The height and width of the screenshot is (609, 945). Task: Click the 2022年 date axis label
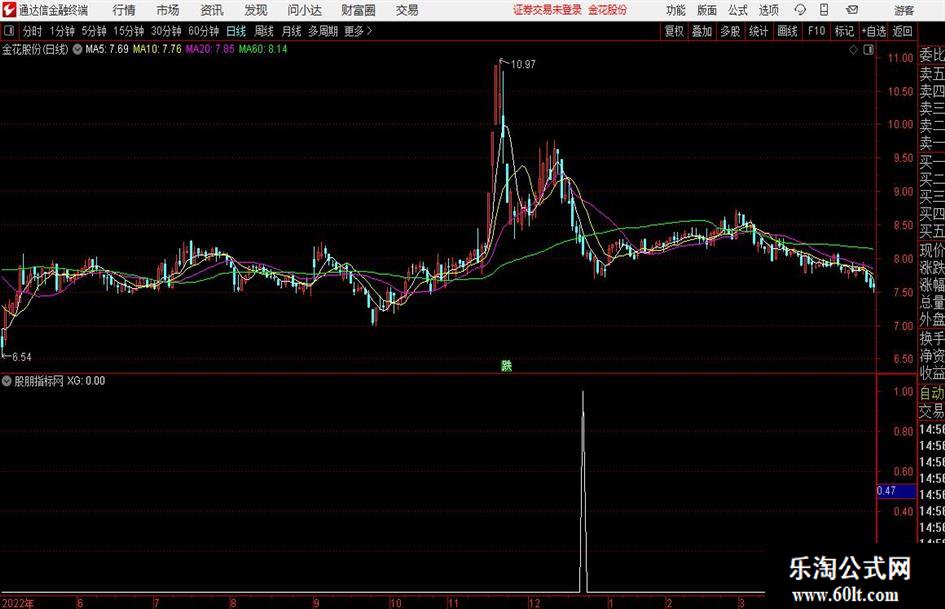pos(18,603)
